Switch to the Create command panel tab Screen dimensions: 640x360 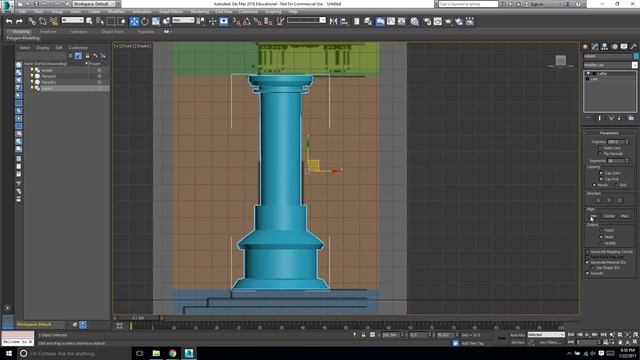pyautogui.click(x=585, y=47)
